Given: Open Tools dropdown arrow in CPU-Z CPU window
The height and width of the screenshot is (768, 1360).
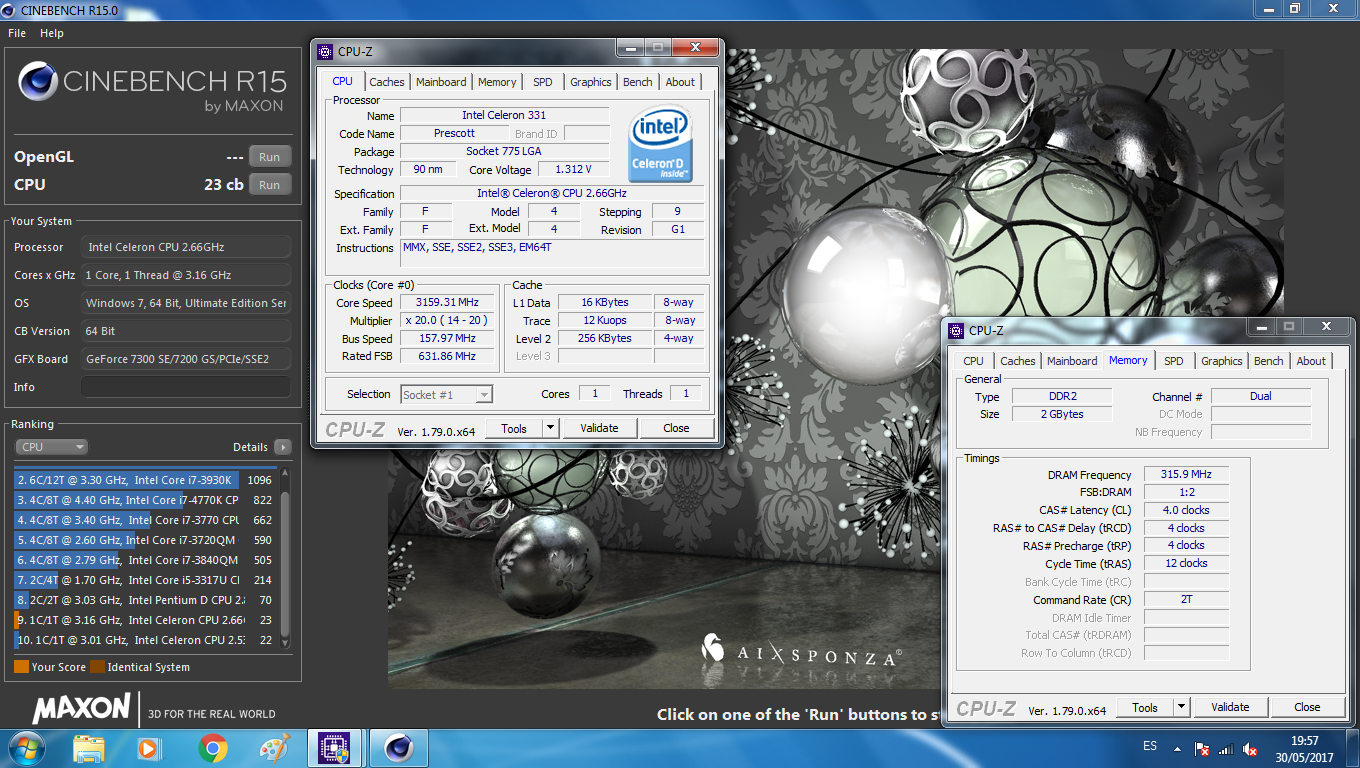Looking at the screenshot, I should click(x=550, y=428).
